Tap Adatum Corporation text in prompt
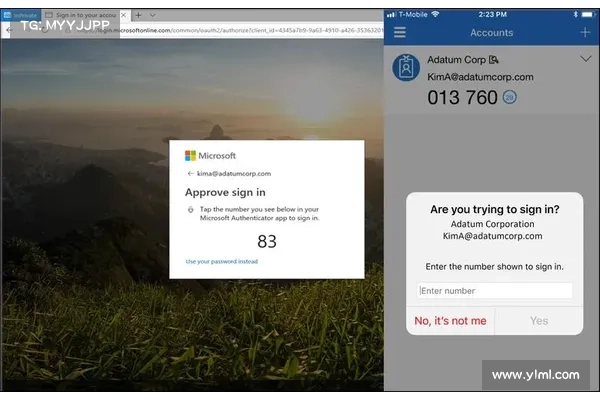This screenshot has height=400, width=600. point(492,224)
